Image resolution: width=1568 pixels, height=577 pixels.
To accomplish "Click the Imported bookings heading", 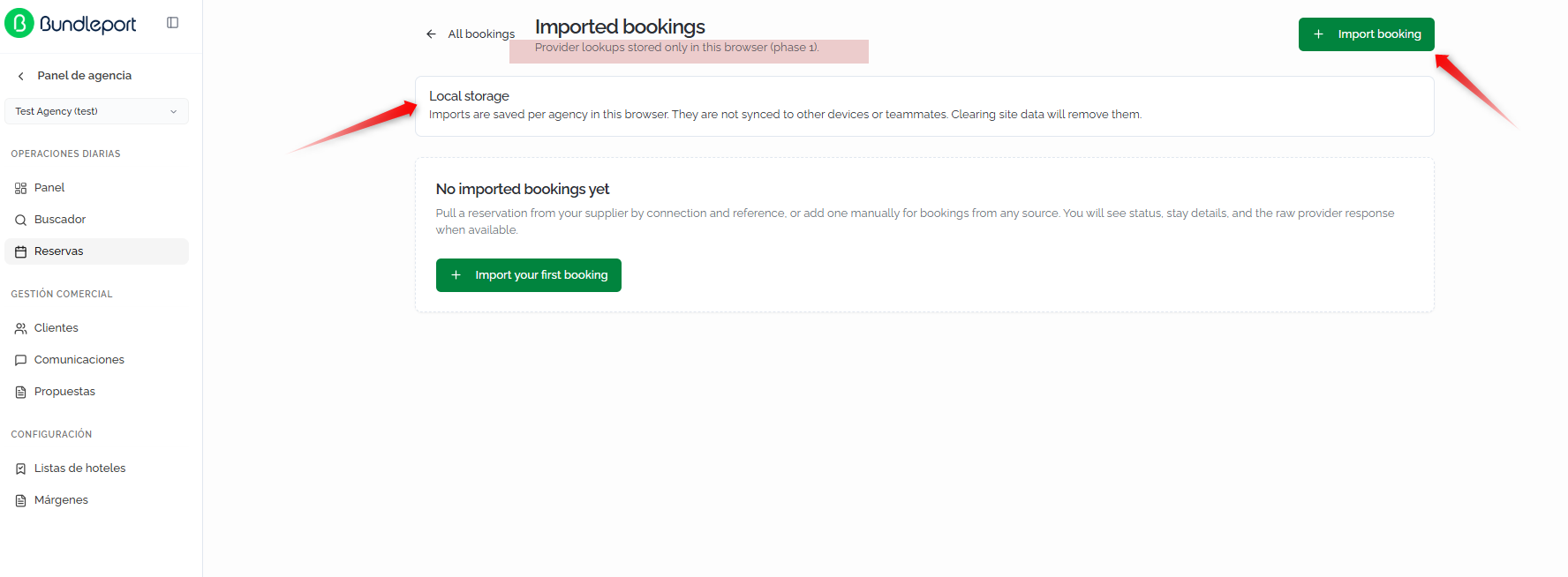I will tap(620, 26).
